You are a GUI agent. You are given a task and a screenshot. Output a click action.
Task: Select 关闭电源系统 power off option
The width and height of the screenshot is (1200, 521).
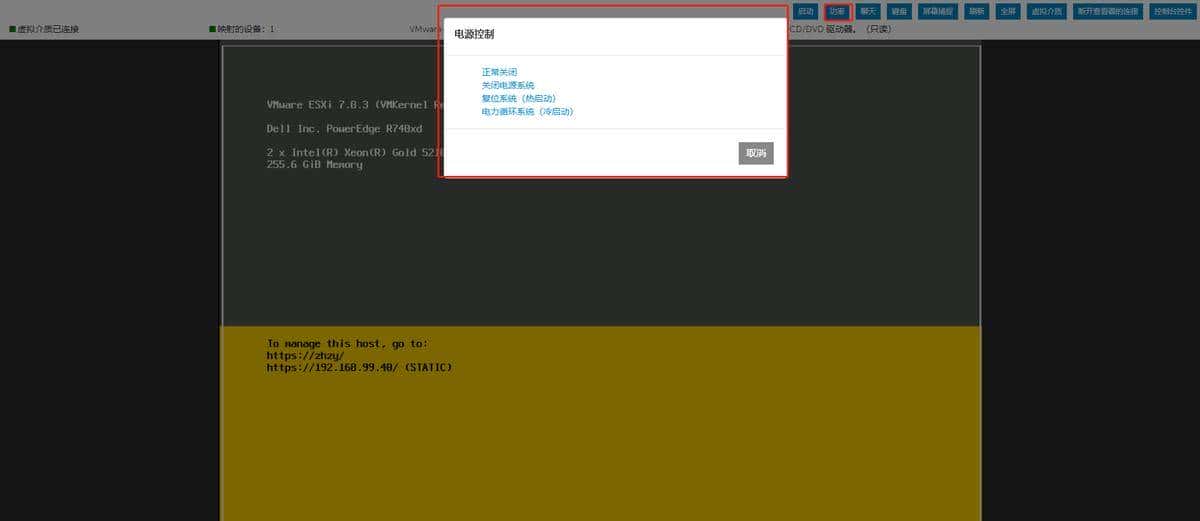[x=508, y=85]
